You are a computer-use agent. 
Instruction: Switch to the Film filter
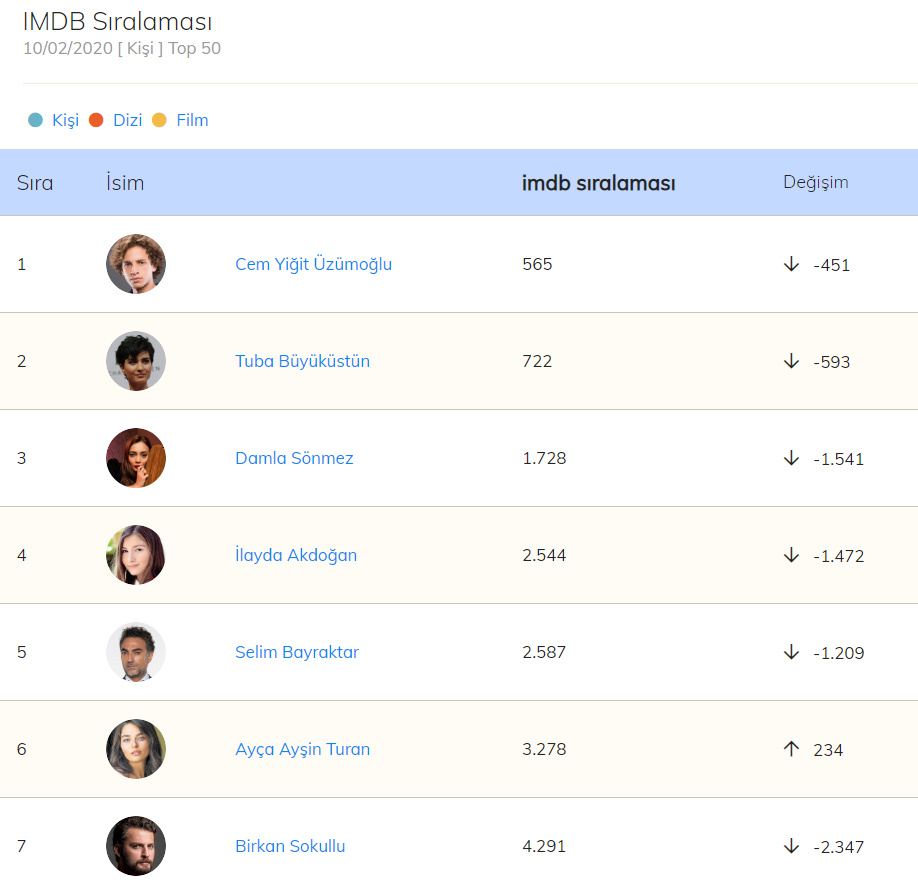click(192, 120)
